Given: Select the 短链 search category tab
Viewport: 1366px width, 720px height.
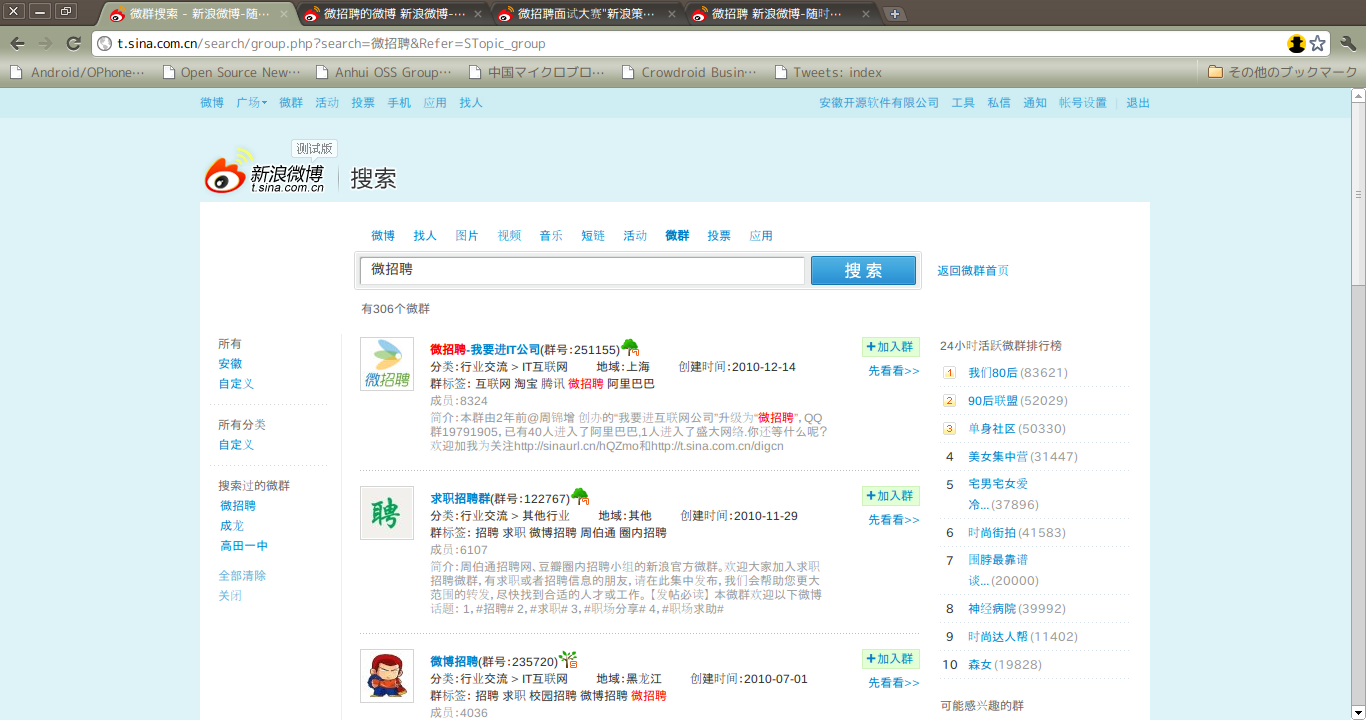Looking at the screenshot, I should [x=593, y=236].
